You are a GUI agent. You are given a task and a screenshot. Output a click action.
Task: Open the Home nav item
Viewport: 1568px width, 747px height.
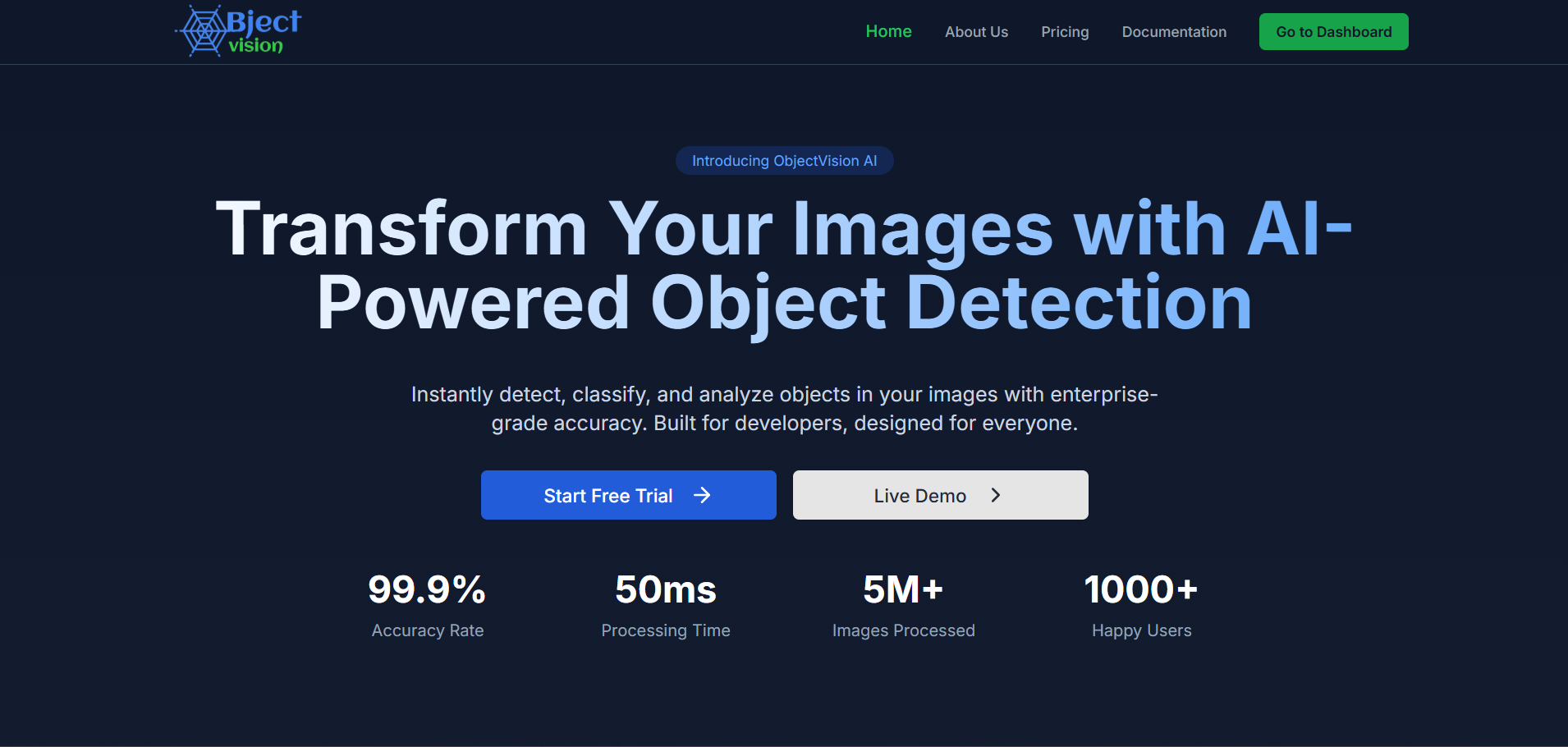[x=888, y=31]
